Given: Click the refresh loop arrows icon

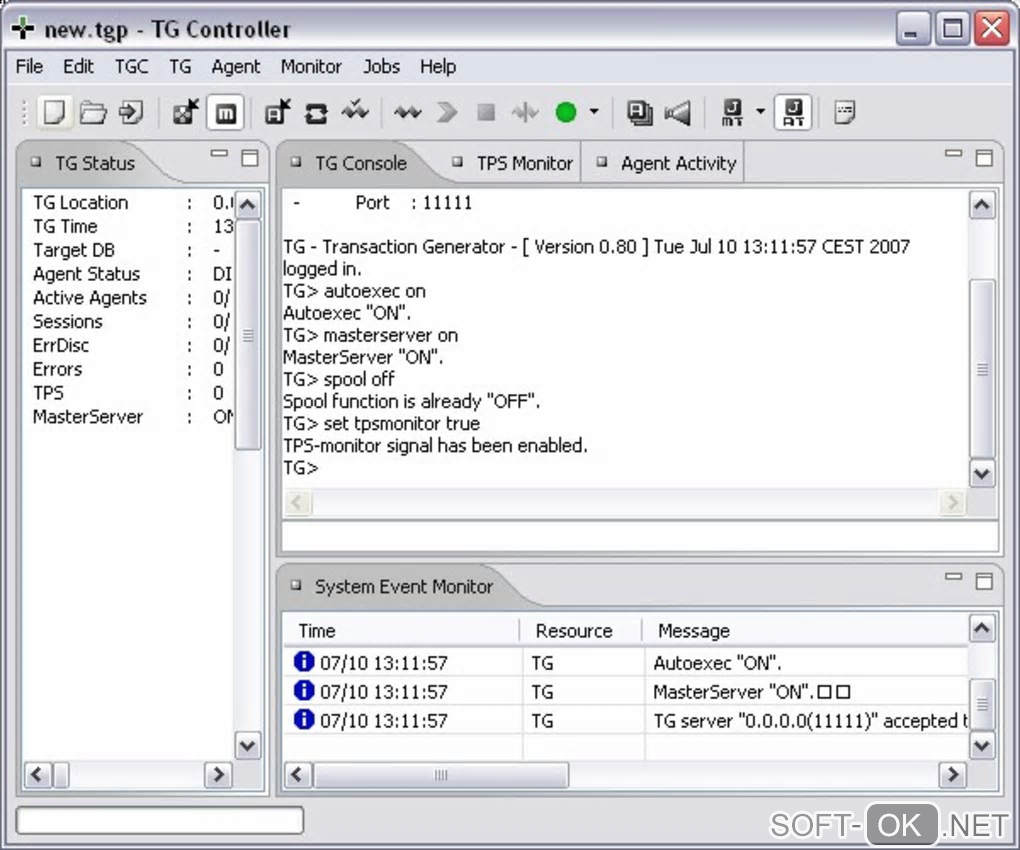Looking at the screenshot, I should click(x=316, y=114).
